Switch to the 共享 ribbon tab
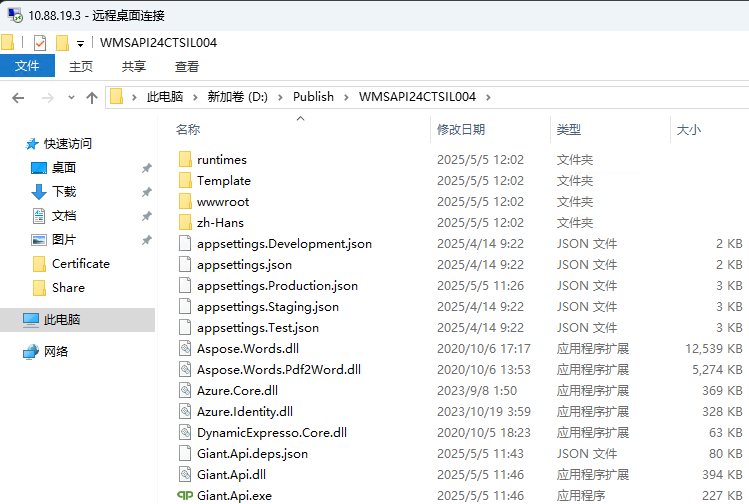This screenshot has height=504, width=749. coord(134,66)
